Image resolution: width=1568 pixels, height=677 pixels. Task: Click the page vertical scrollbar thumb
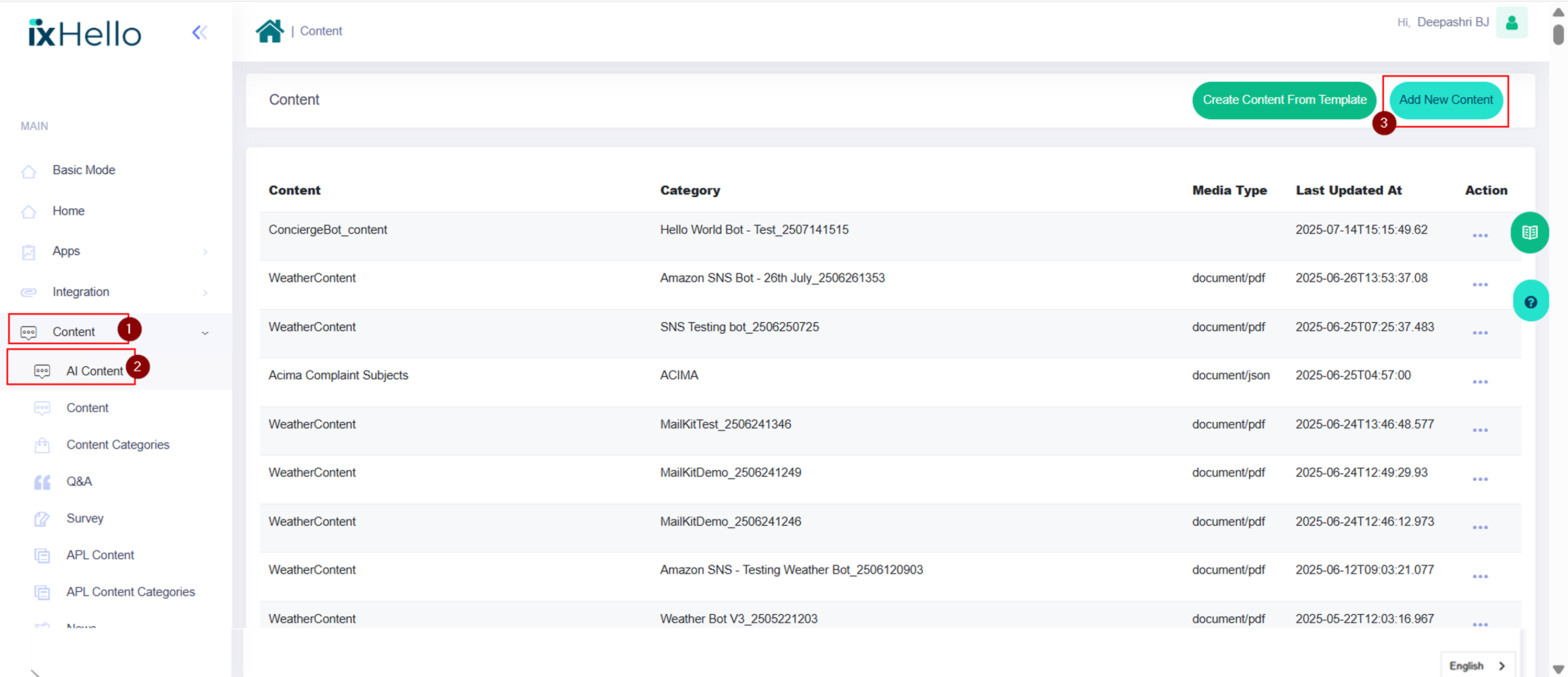(x=1558, y=35)
